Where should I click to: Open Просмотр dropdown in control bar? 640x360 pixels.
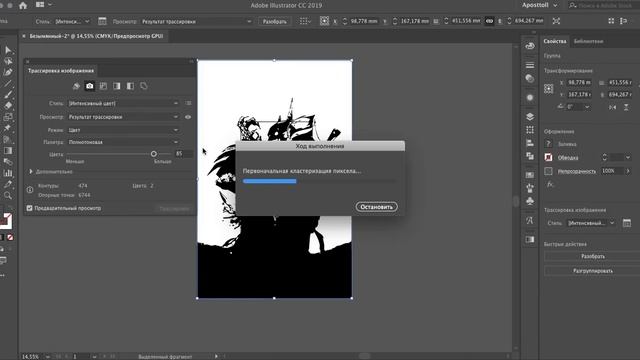point(196,21)
